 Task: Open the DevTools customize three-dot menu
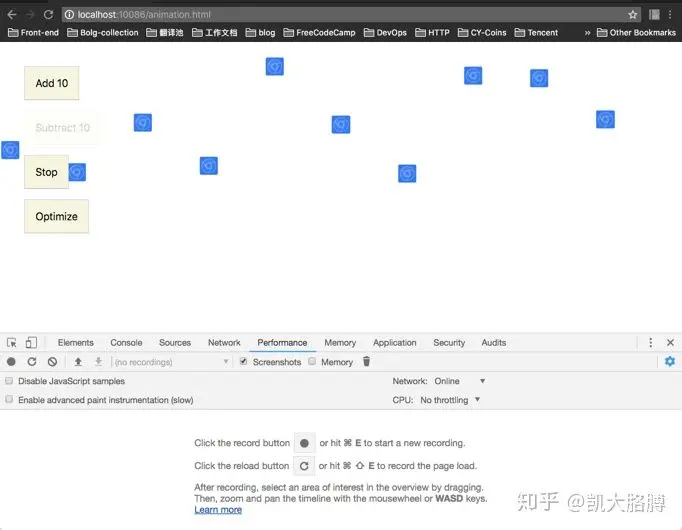click(x=650, y=343)
